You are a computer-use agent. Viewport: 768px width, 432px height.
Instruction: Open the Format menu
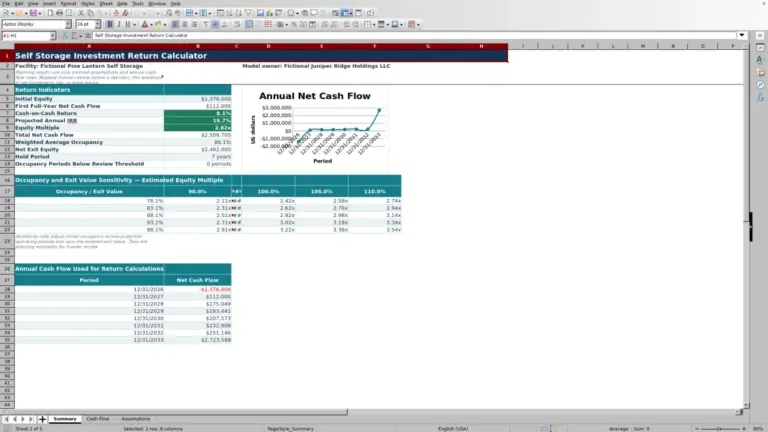[x=68, y=3]
